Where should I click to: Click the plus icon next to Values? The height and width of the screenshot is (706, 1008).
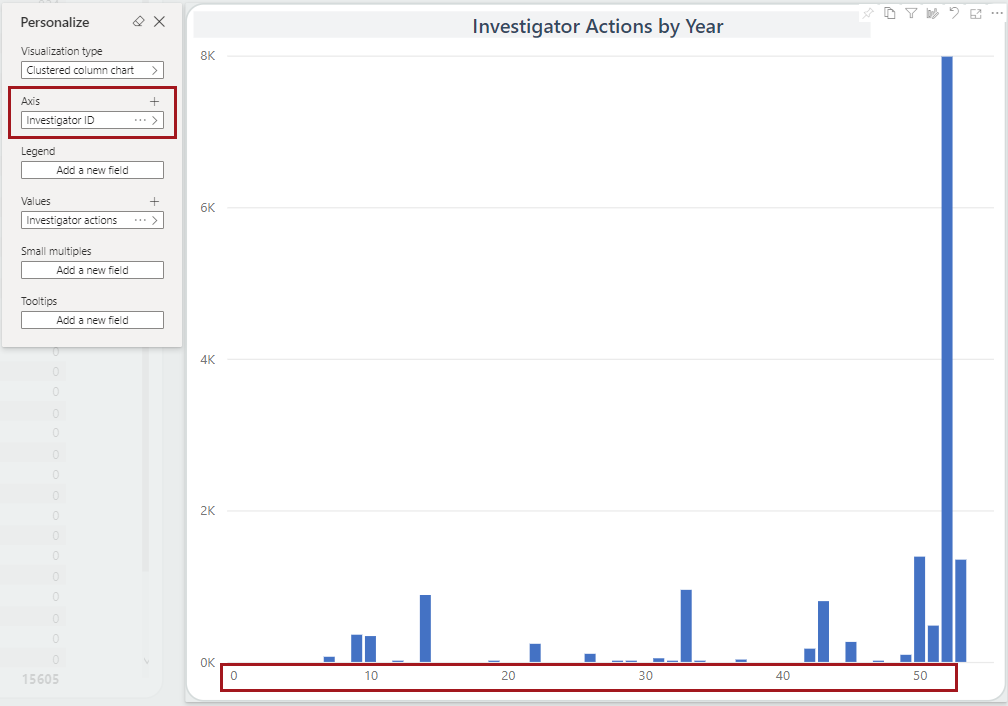154,200
